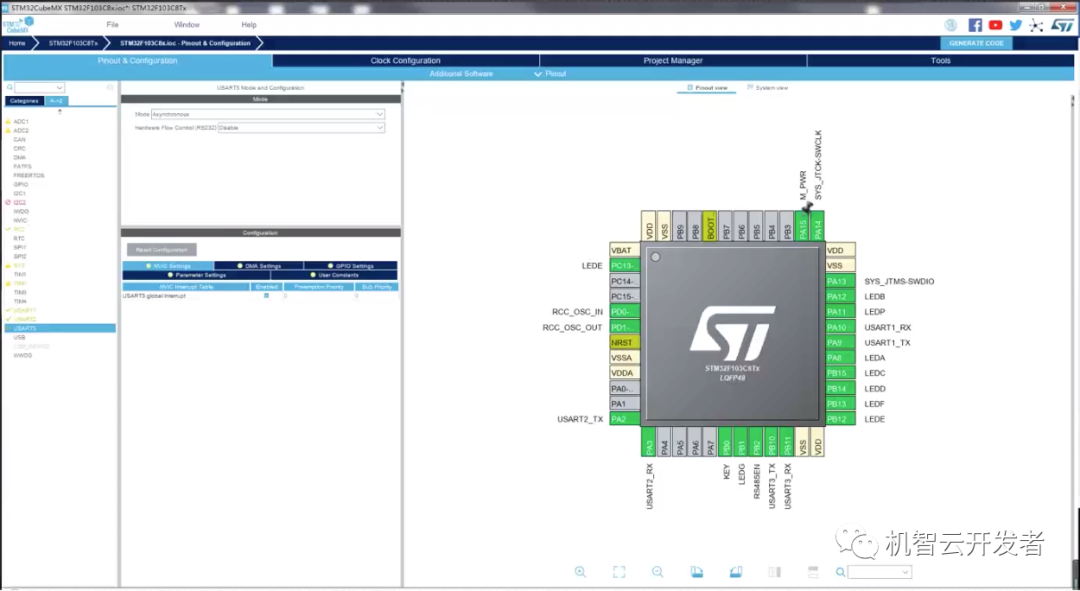This screenshot has width=1080, height=591.
Task: Click pin PA9 on the chip
Action: point(837,343)
